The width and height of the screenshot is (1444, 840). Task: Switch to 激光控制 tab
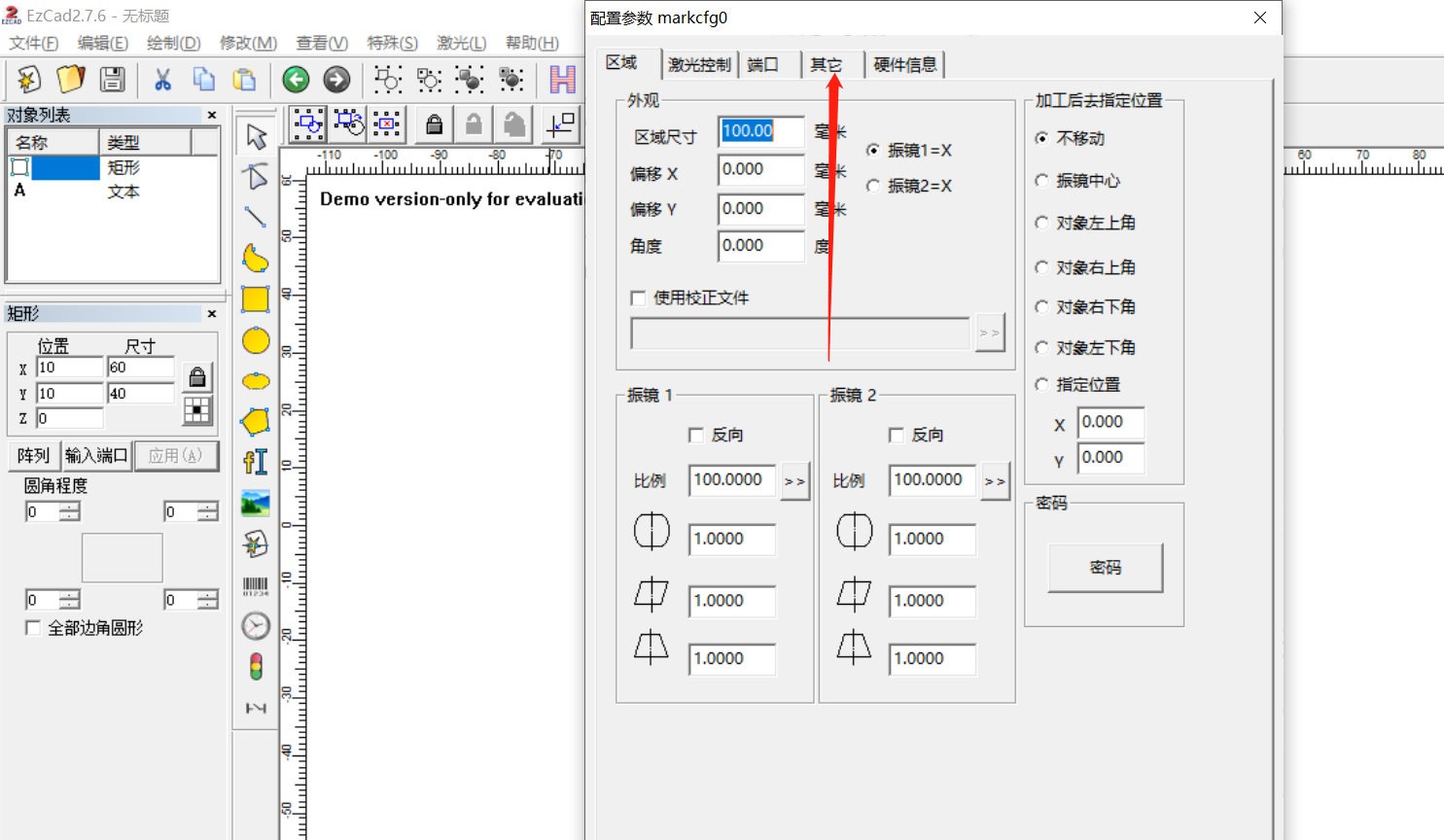[699, 65]
